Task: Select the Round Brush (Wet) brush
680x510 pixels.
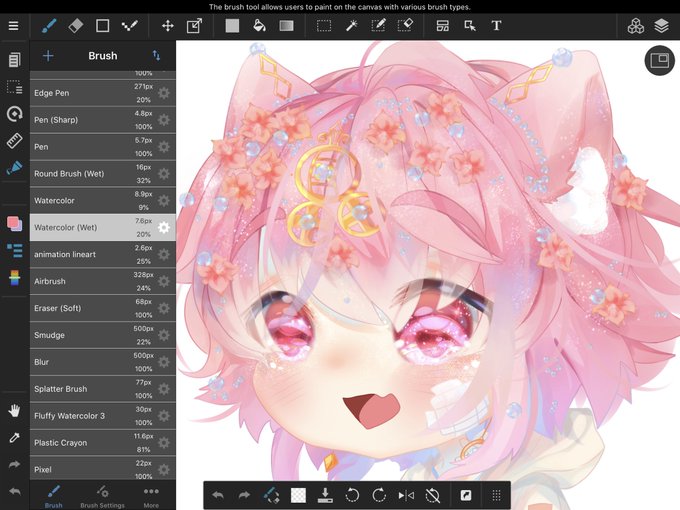Action: (x=103, y=173)
